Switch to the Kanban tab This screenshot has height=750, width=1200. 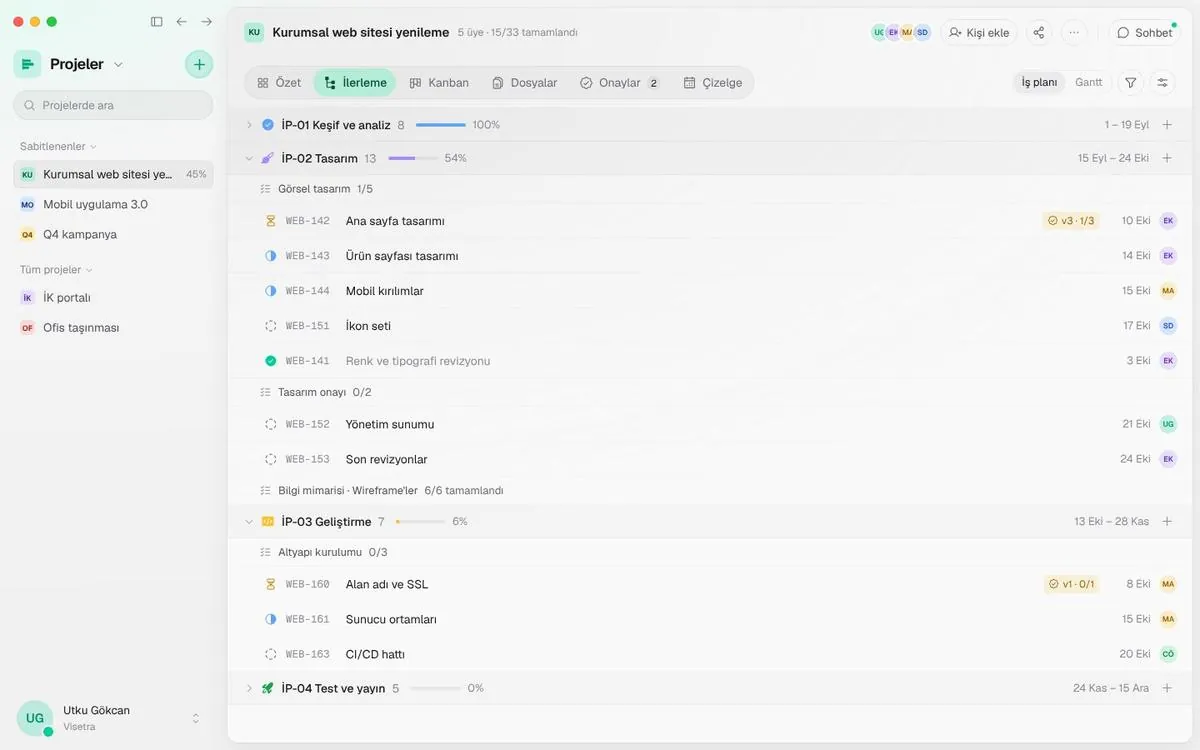click(439, 83)
